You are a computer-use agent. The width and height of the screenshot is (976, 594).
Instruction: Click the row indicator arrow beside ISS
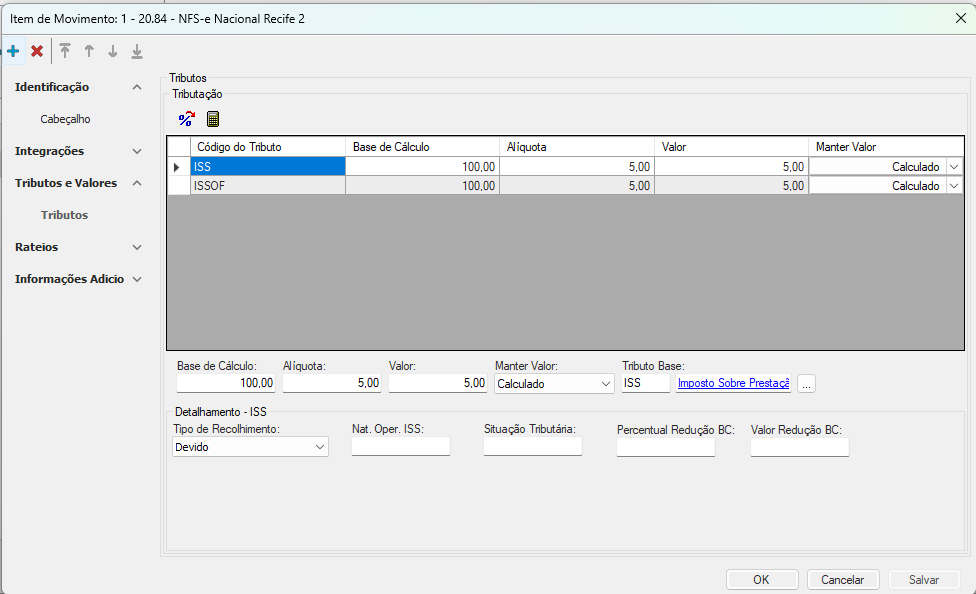[177, 167]
